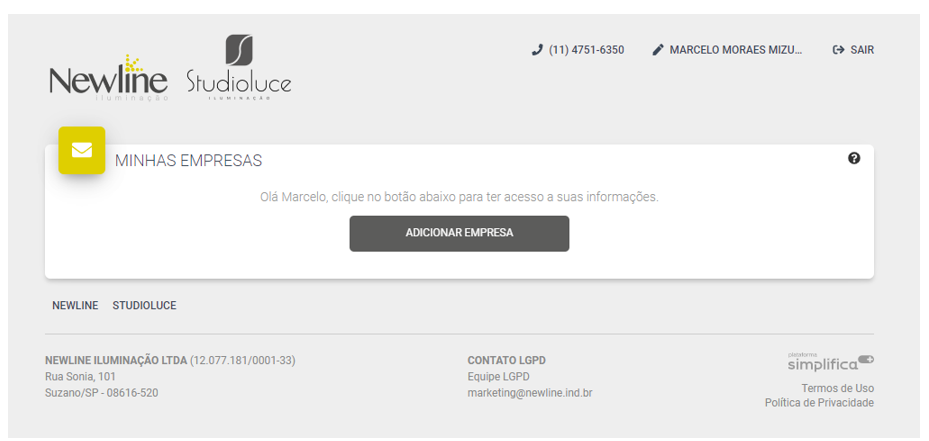Click the CNPJ number (12.077.181/0001-33)
The width and height of the screenshot is (929, 441).
[243, 360]
